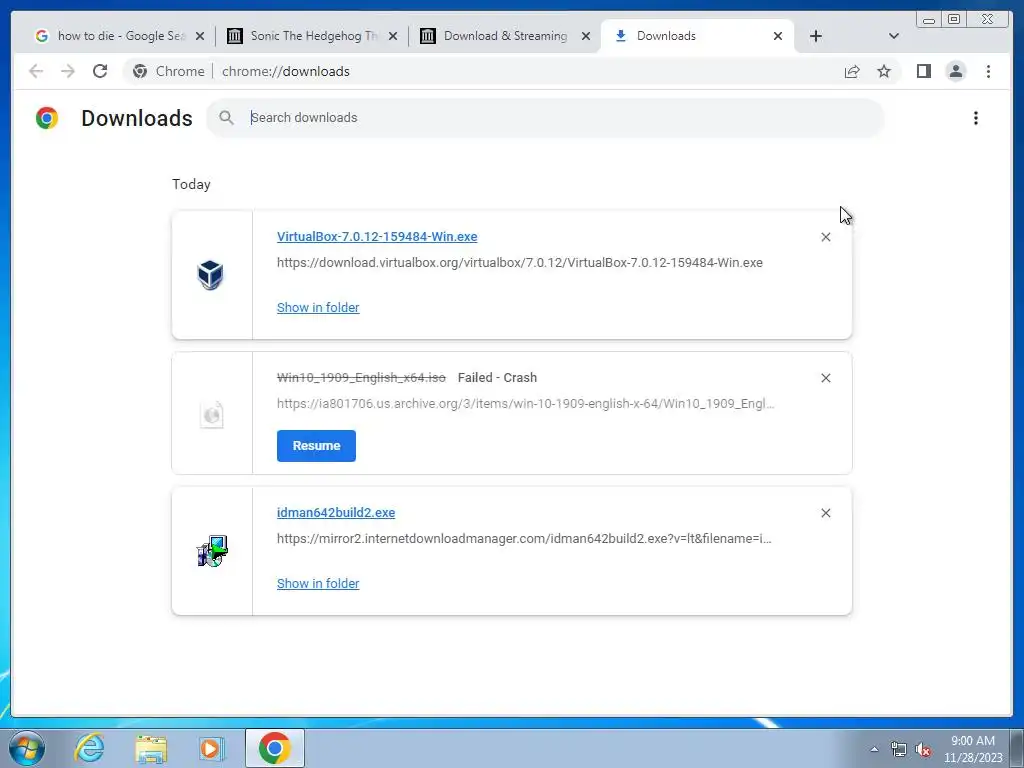
Task: Click the Search downloads field
Action: click(x=545, y=118)
